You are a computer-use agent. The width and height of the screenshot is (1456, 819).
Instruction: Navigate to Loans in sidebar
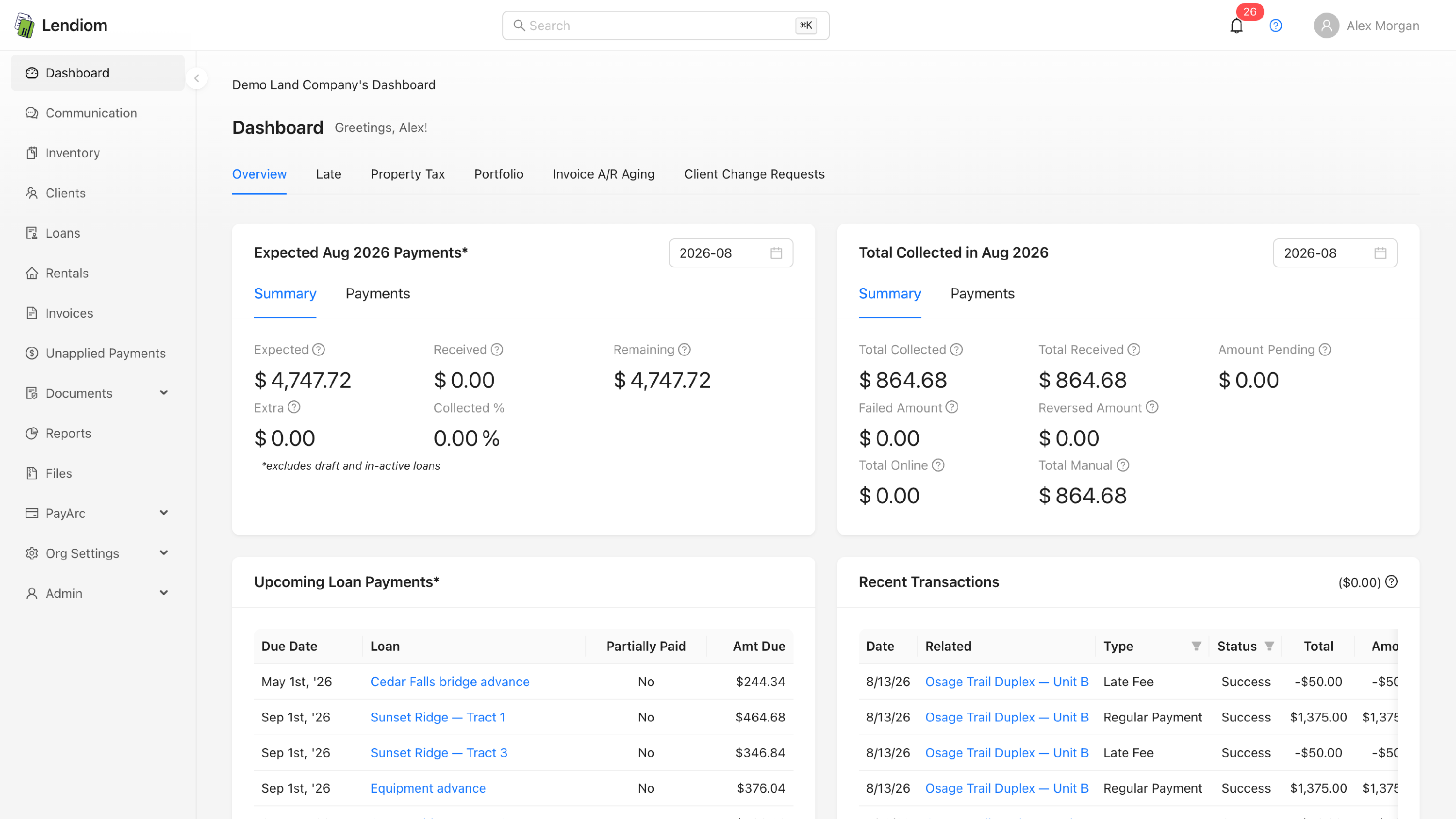(x=98, y=233)
